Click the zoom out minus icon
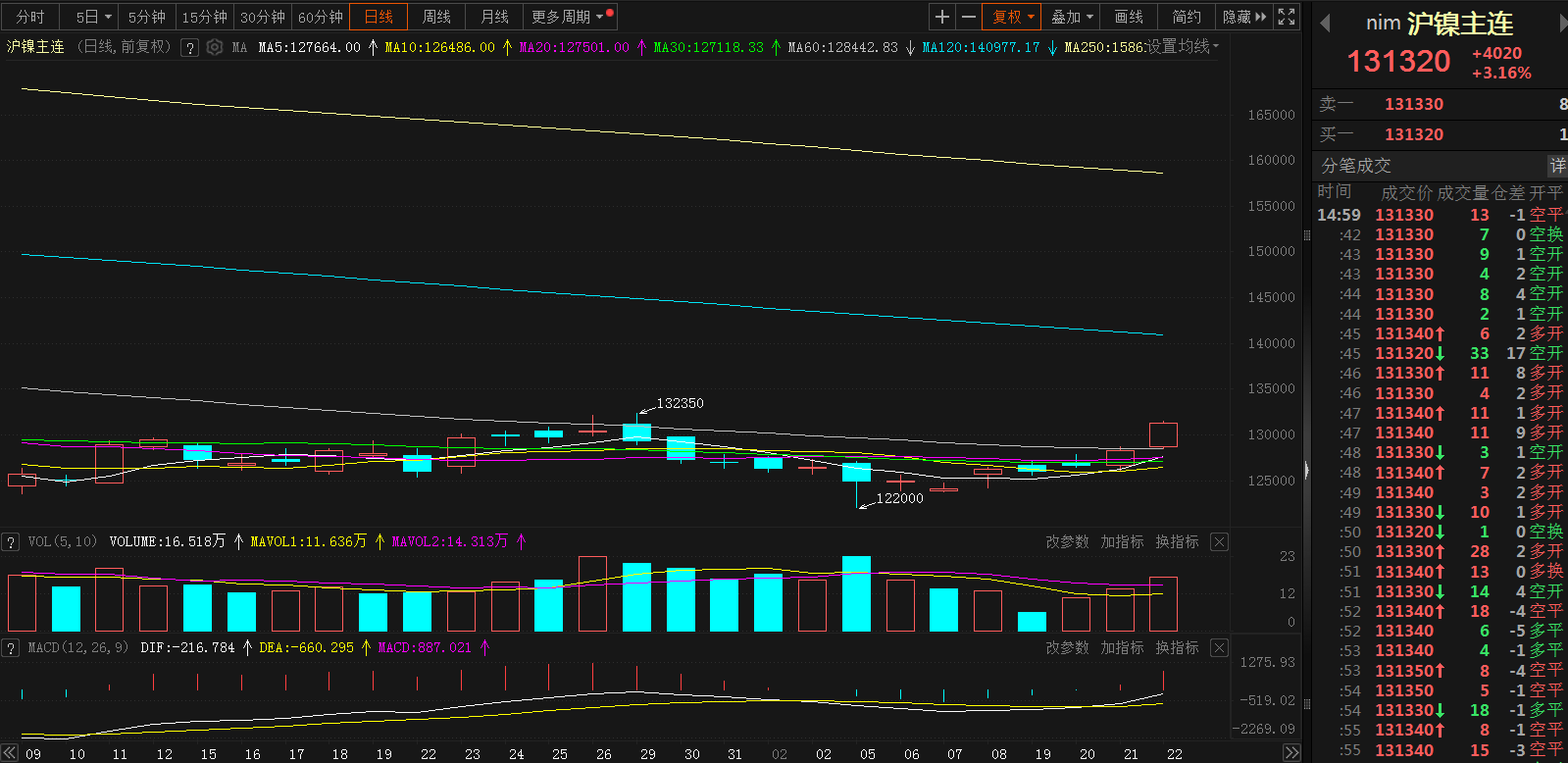The height and width of the screenshot is (763, 1568). click(968, 17)
